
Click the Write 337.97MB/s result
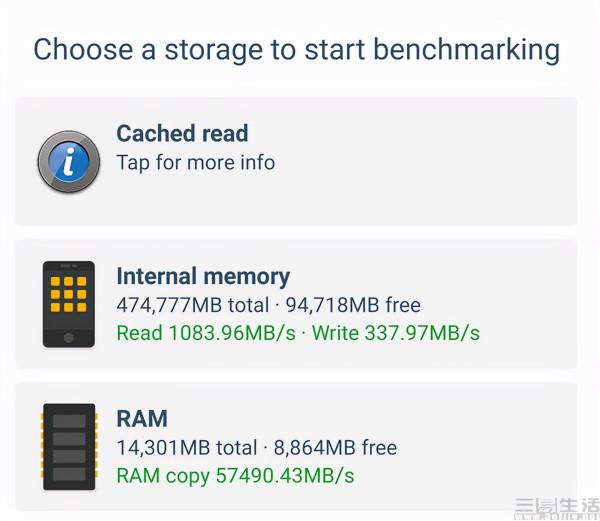(396, 333)
